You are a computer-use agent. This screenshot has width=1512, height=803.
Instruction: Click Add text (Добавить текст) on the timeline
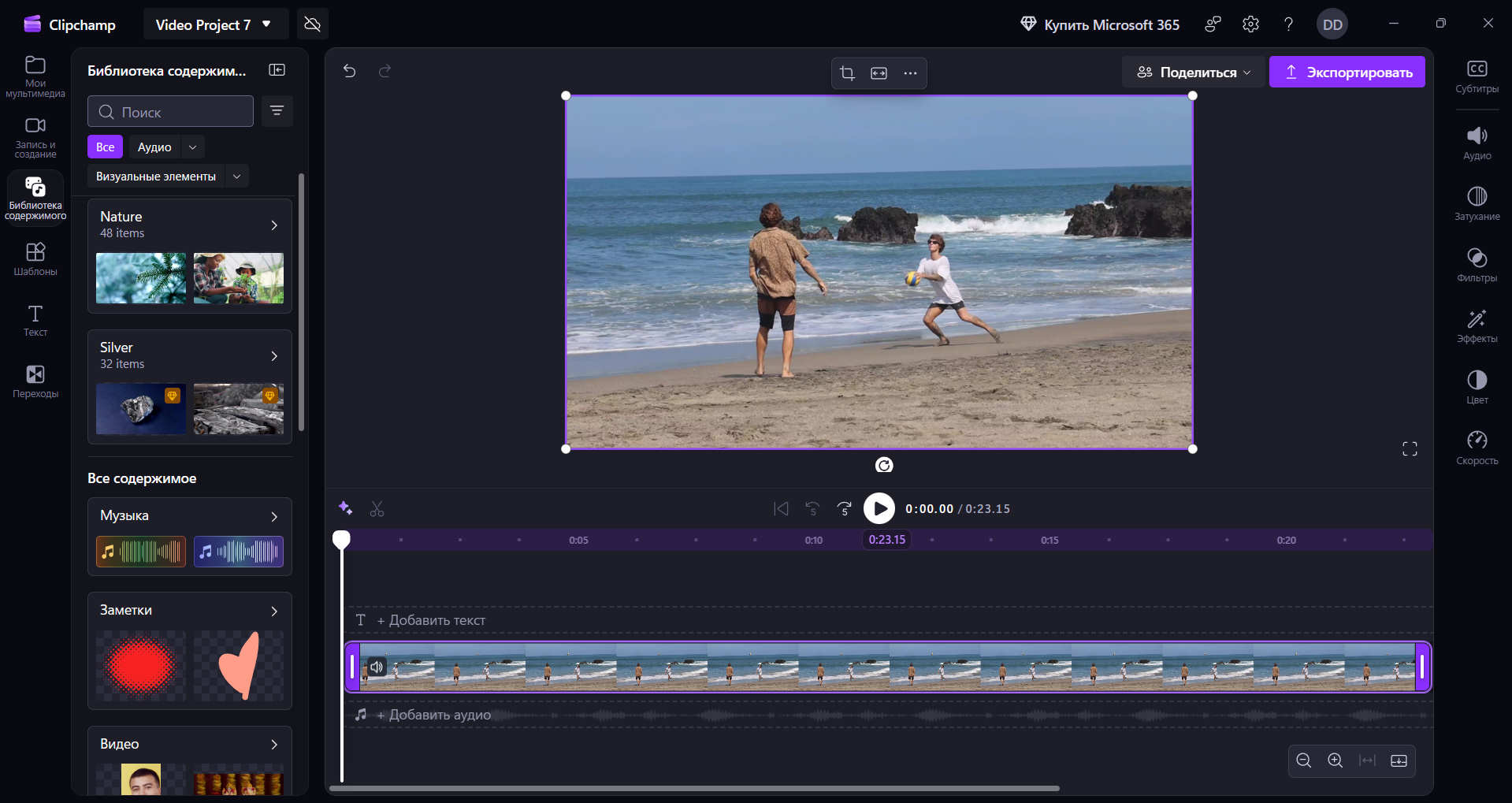pos(430,620)
